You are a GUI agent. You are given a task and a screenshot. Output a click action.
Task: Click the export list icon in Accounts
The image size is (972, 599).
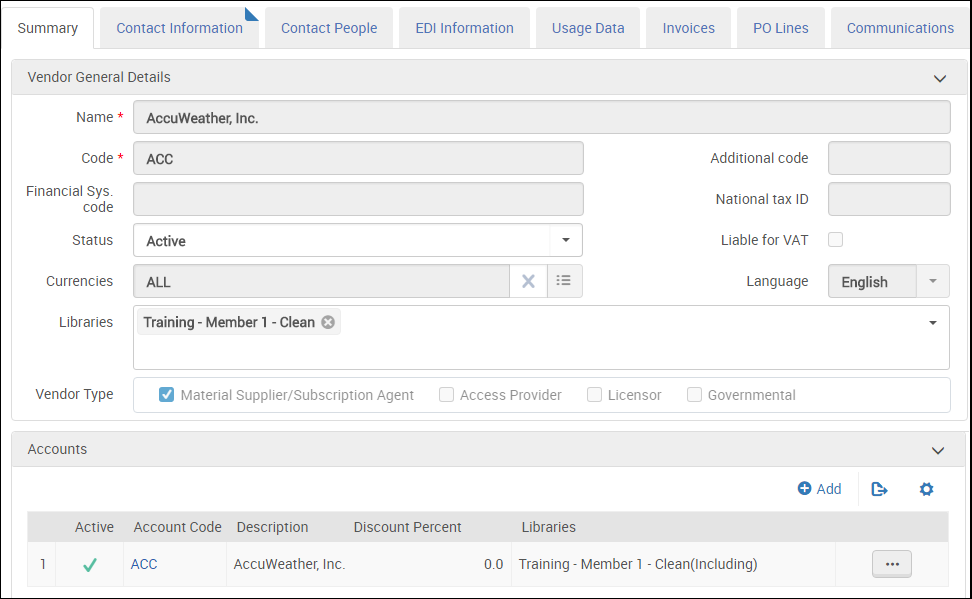click(879, 489)
